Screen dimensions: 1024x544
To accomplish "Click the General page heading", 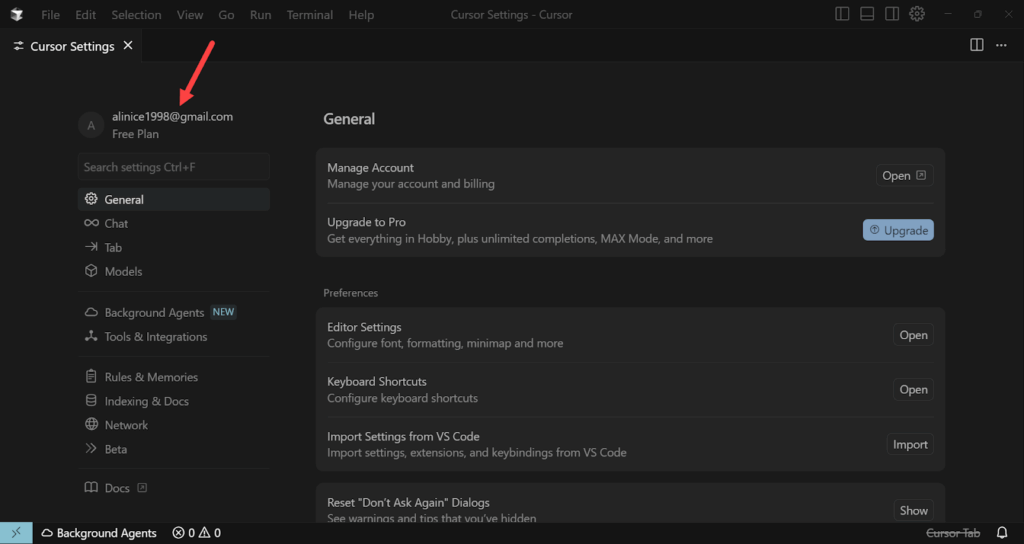I will [349, 119].
